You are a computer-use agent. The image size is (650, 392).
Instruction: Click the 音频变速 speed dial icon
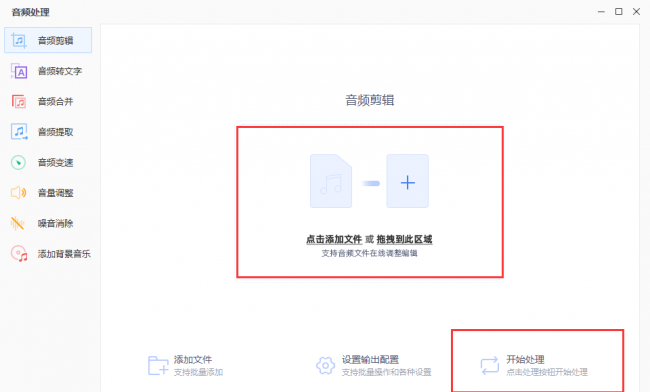coord(18,162)
